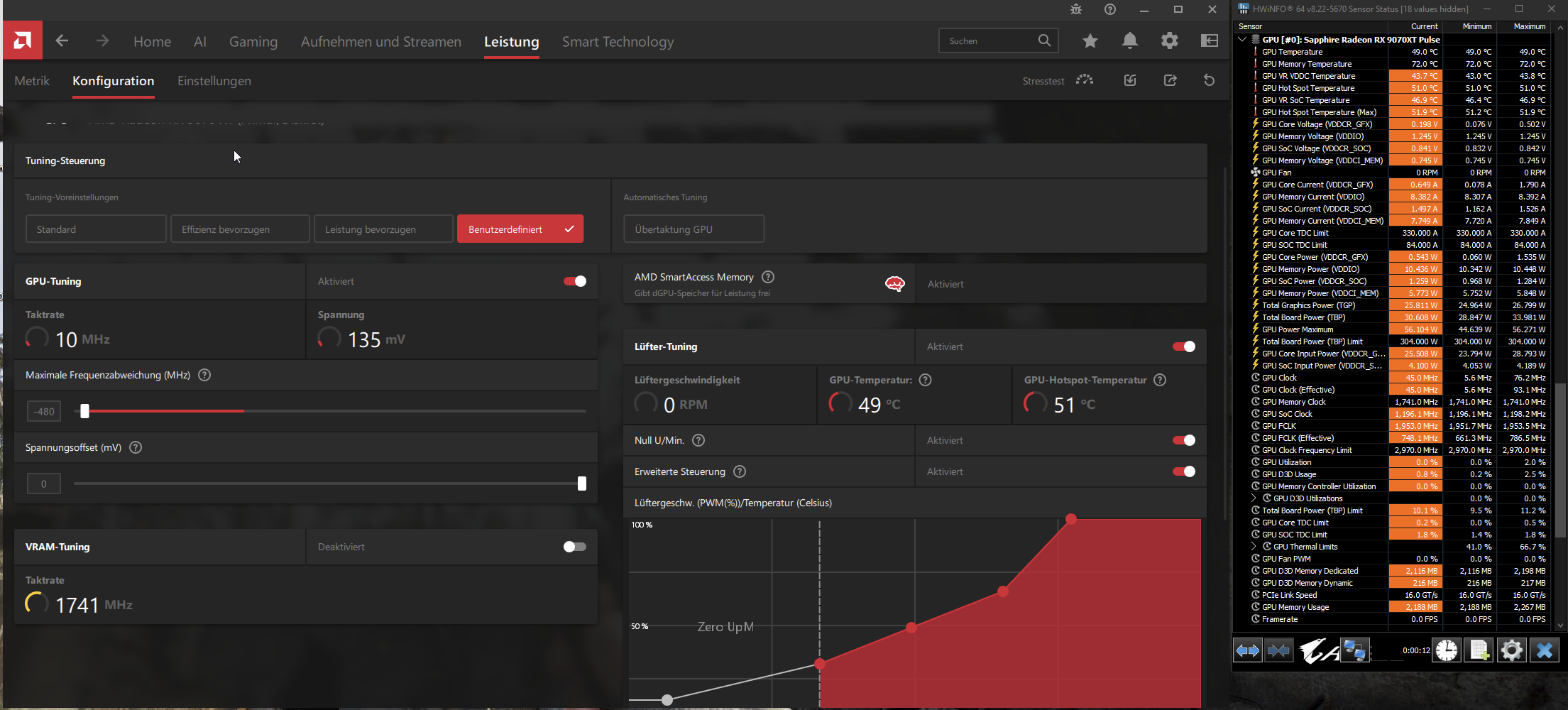Select Effizienz bevorzugen preset
Viewport: 1568px width, 710px height.
coord(240,229)
